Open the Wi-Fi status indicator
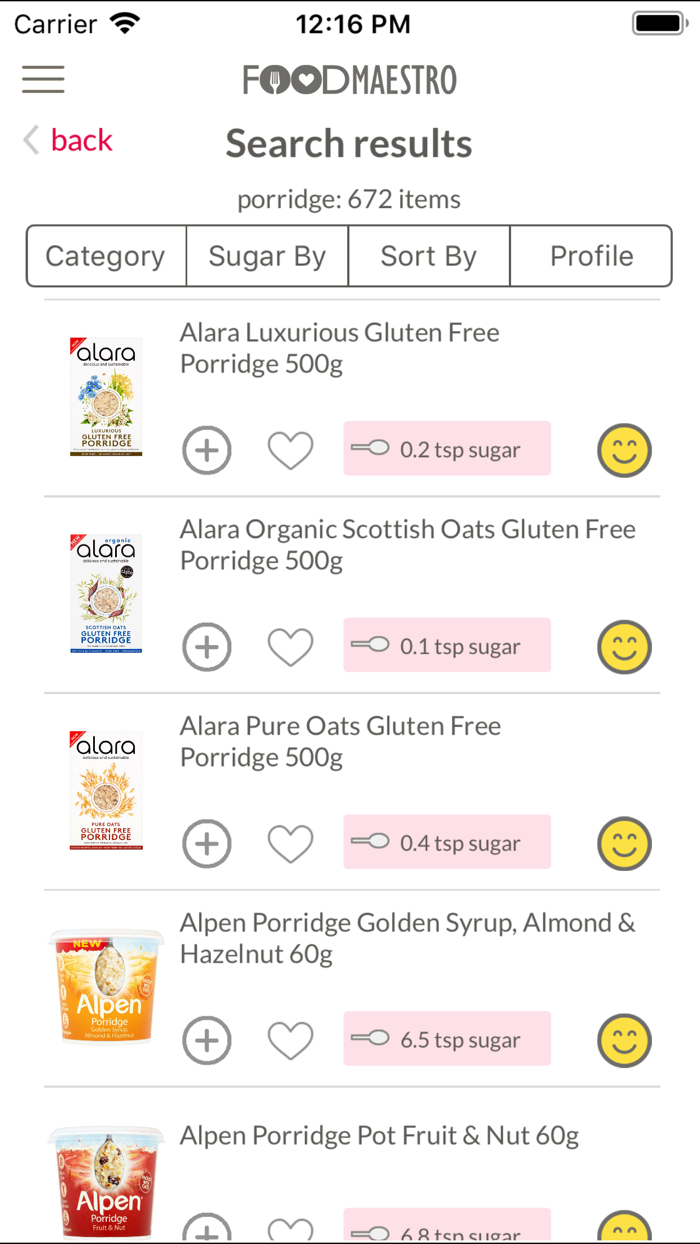The image size is (700, 1244). [122, 21]
